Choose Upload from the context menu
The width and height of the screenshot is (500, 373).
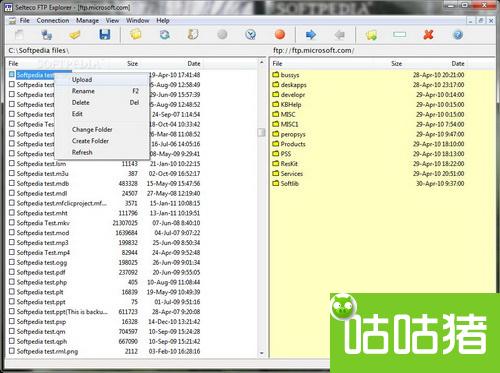point(102,80)
